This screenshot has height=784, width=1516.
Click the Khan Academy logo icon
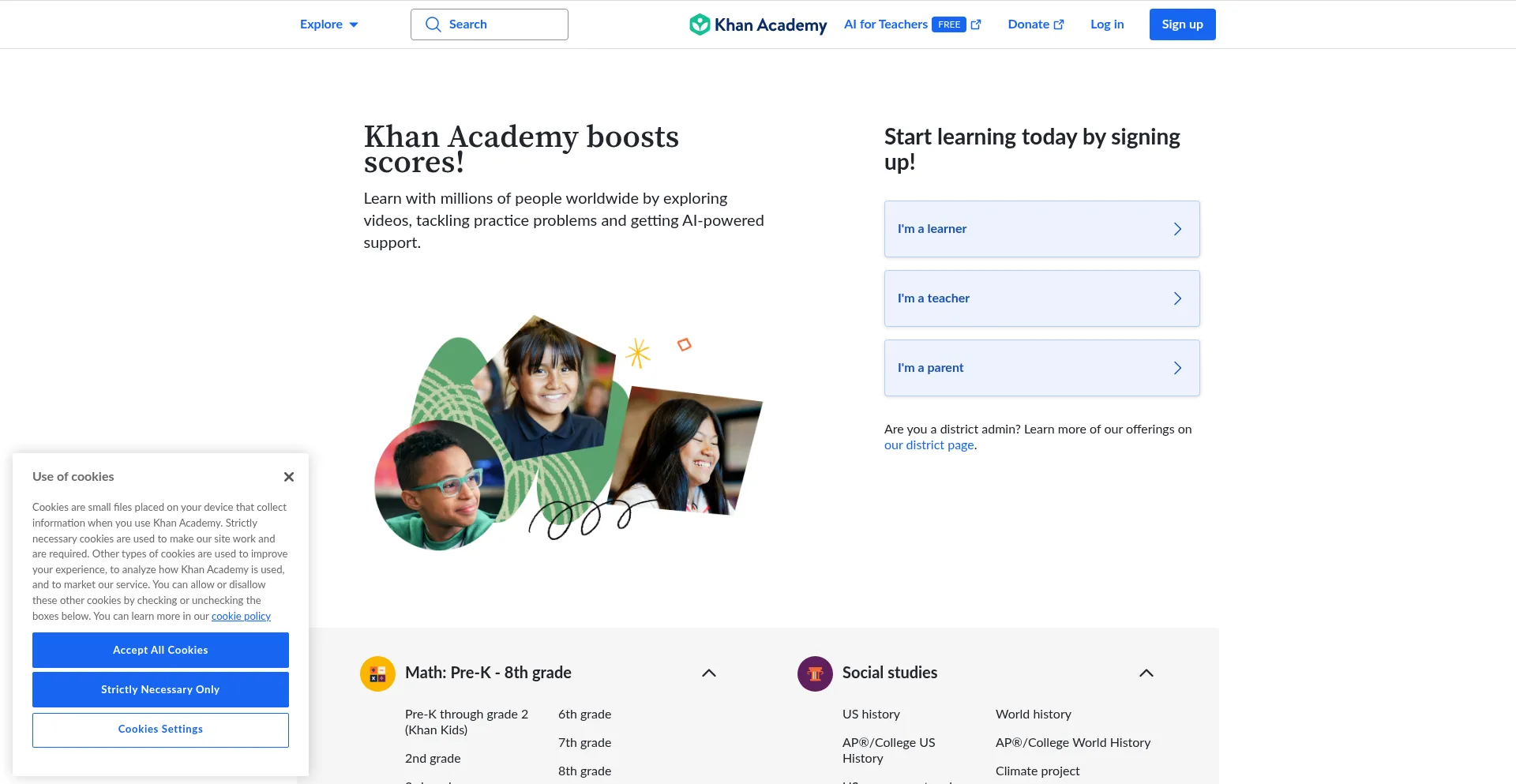coord(699,24)
